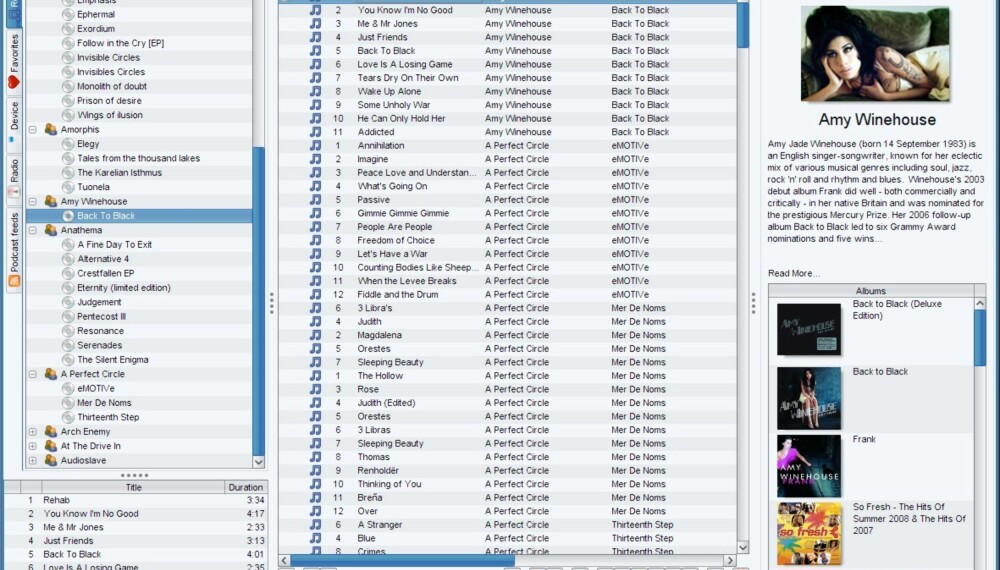1000x570 pixels.
Task: Open the Podcast feeds sidebar tab
Action: point(14,250)
